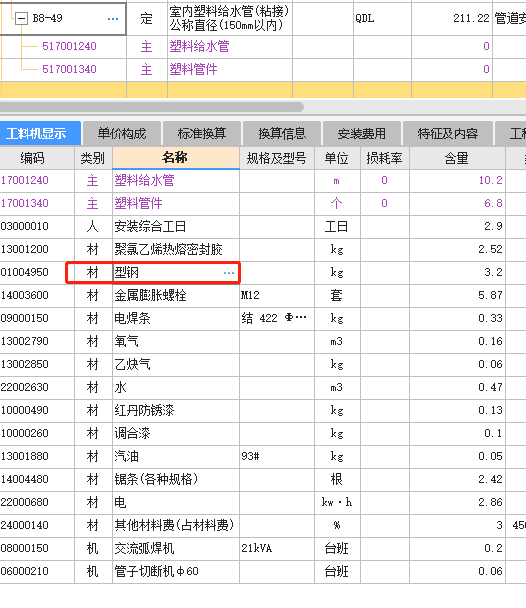
Task: Click 含量 value 3.2 for 型钢
Action: [x=457, y=273]
